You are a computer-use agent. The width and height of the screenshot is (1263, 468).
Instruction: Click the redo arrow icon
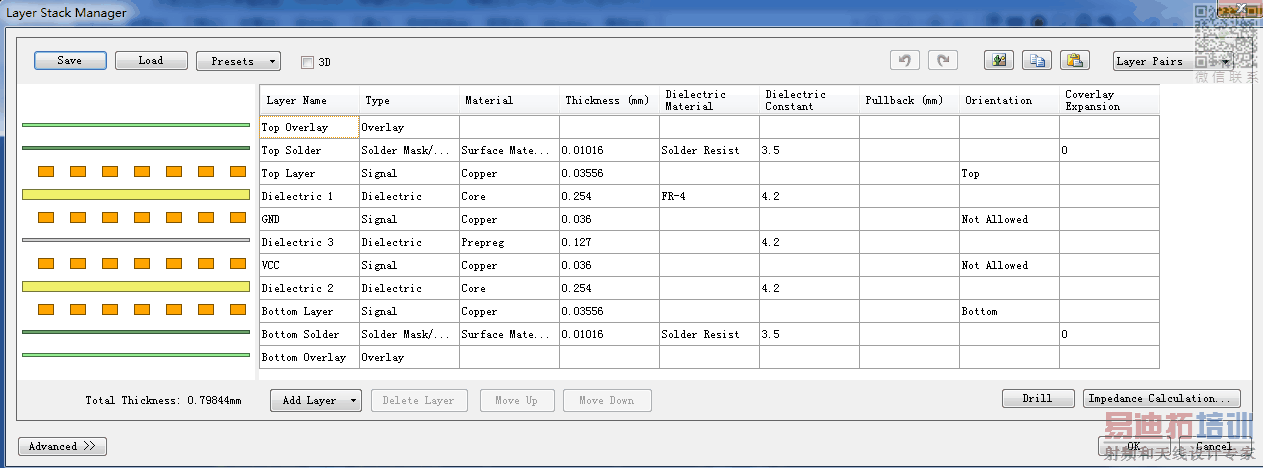coord(942,60)
